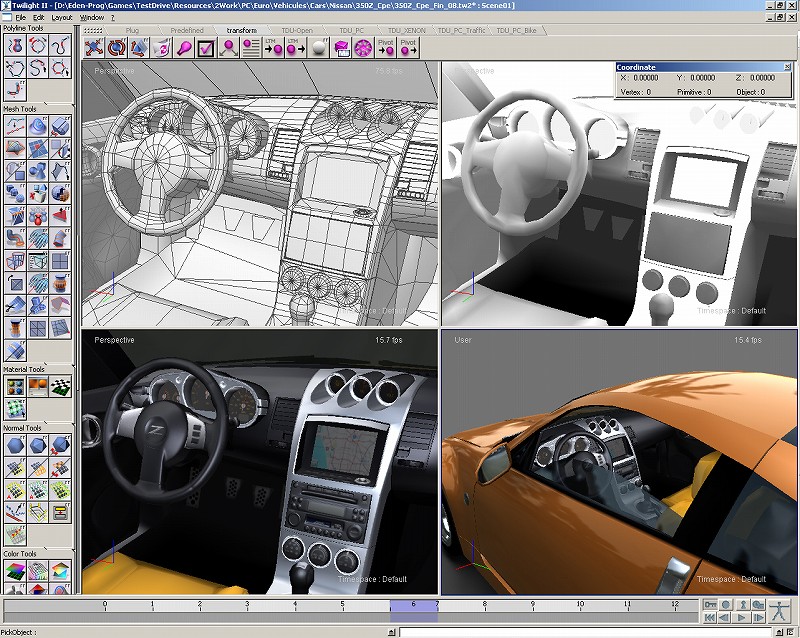The height and width of the screenshot is (638, 800).
Task: Switch to the TDU-Open toolbar tab
Action: point(297,30)
